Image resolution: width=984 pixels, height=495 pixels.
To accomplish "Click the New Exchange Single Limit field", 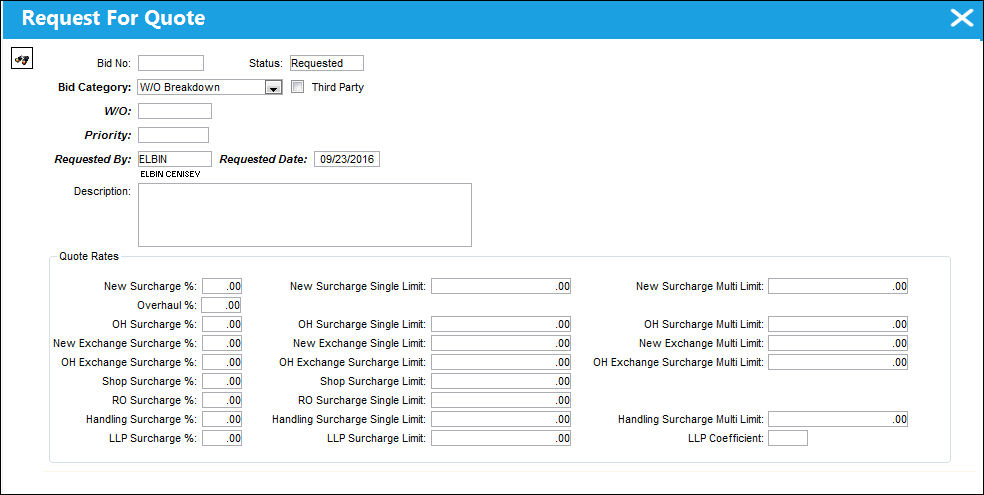I will pyautogui.click(x=501, y=343).
